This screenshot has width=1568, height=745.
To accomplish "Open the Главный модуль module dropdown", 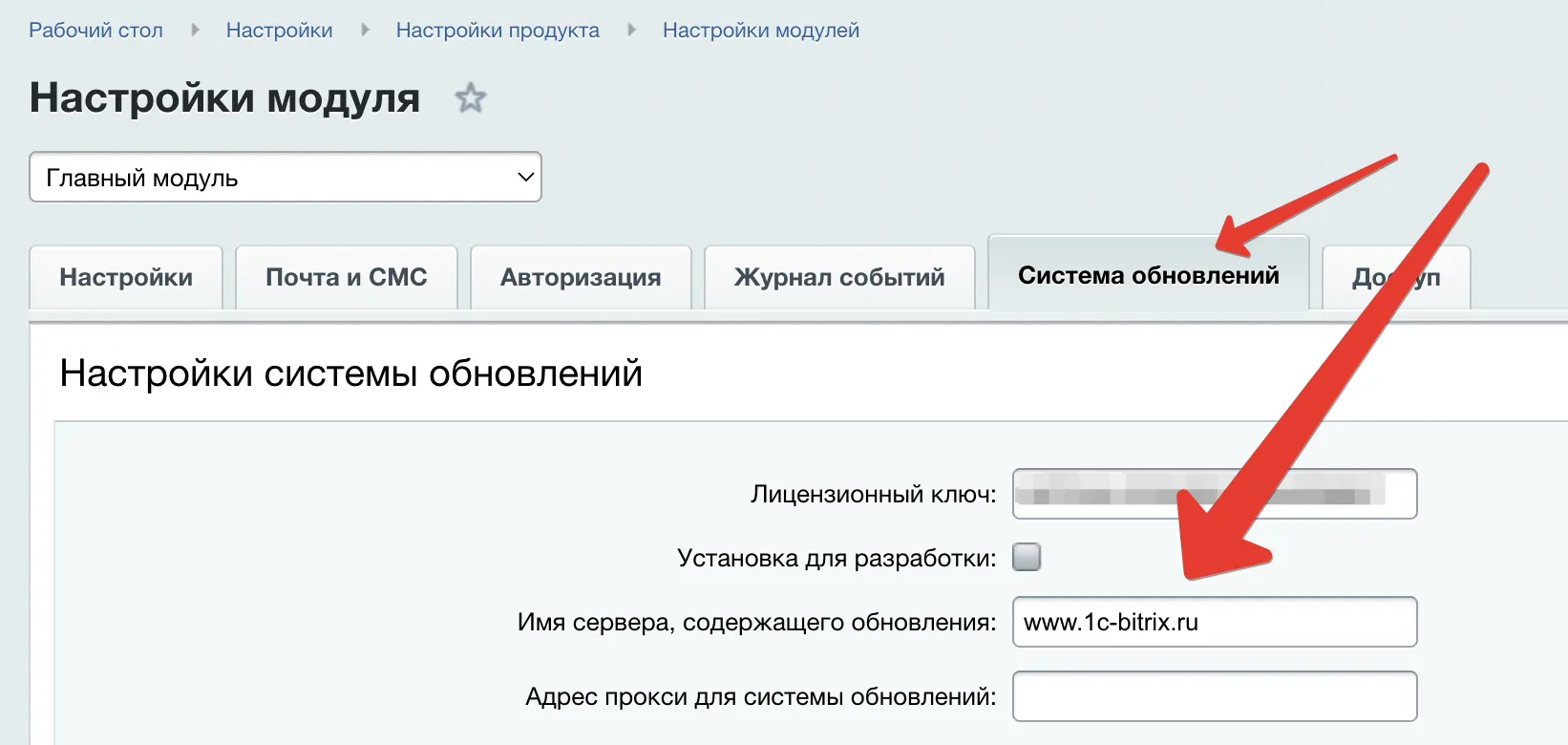I will 286,178.
